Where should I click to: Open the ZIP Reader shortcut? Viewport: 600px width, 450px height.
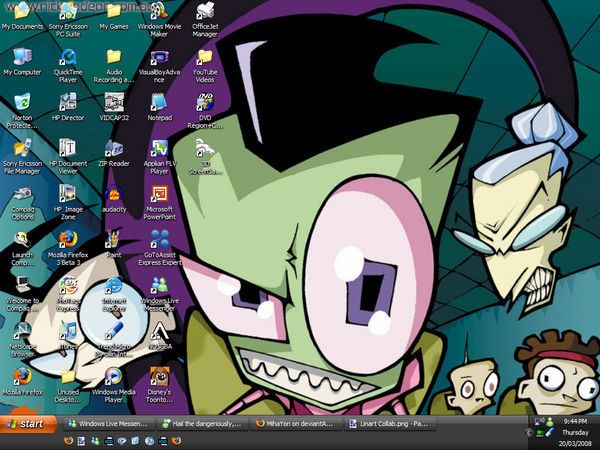(x=114, y=153)
